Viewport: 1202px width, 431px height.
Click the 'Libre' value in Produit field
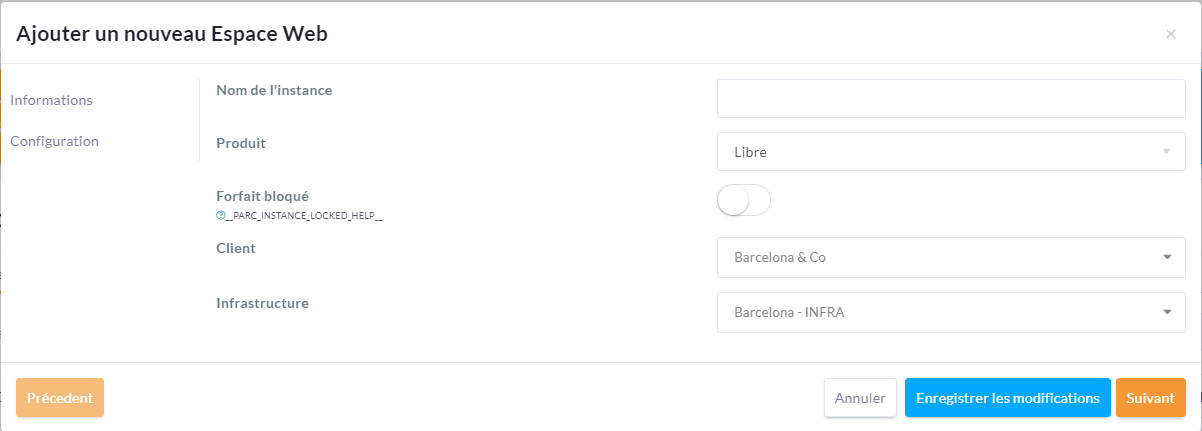pyautogui.click(x=750, y=152)
